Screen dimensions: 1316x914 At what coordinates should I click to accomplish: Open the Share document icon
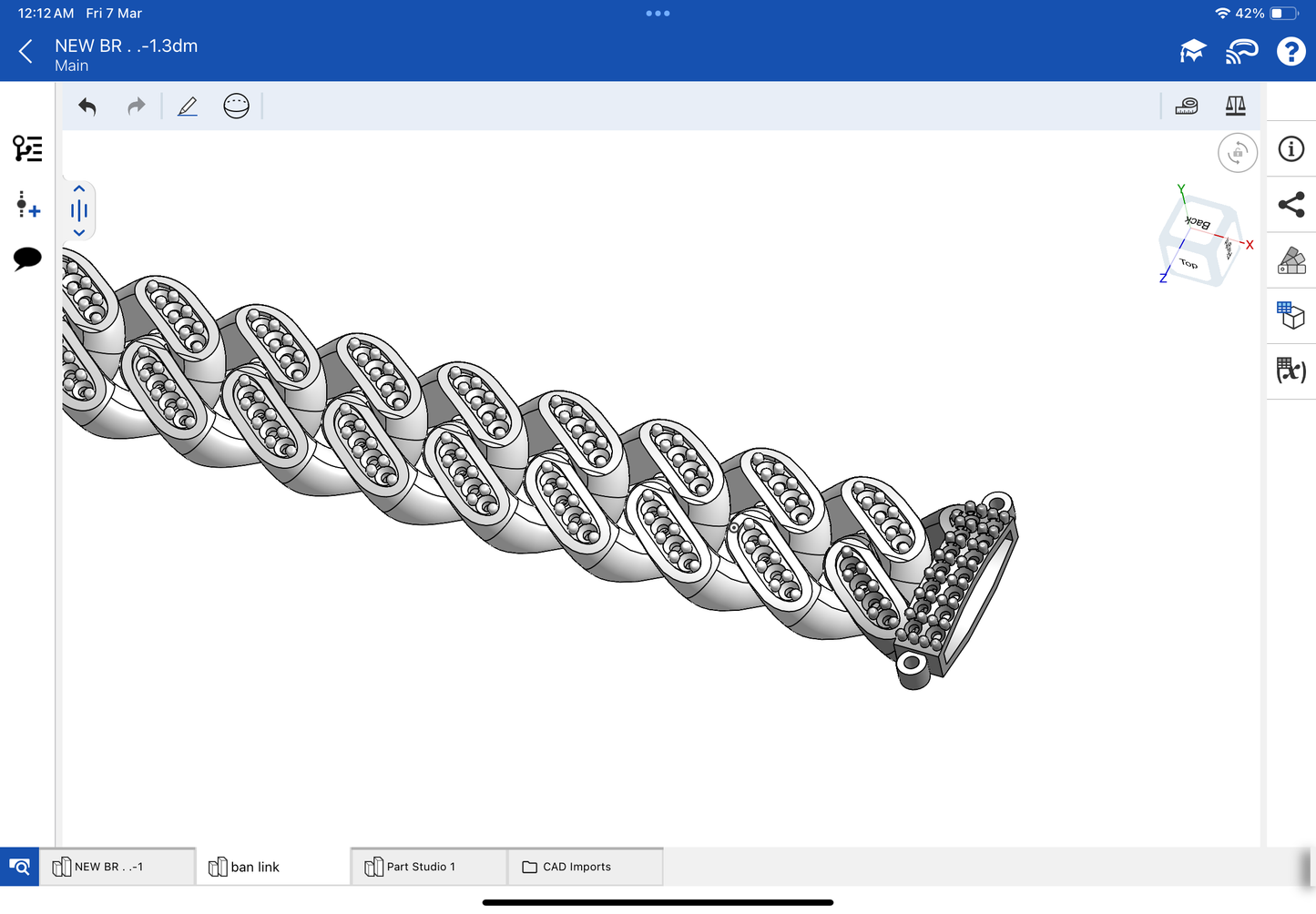[1290, 205]
